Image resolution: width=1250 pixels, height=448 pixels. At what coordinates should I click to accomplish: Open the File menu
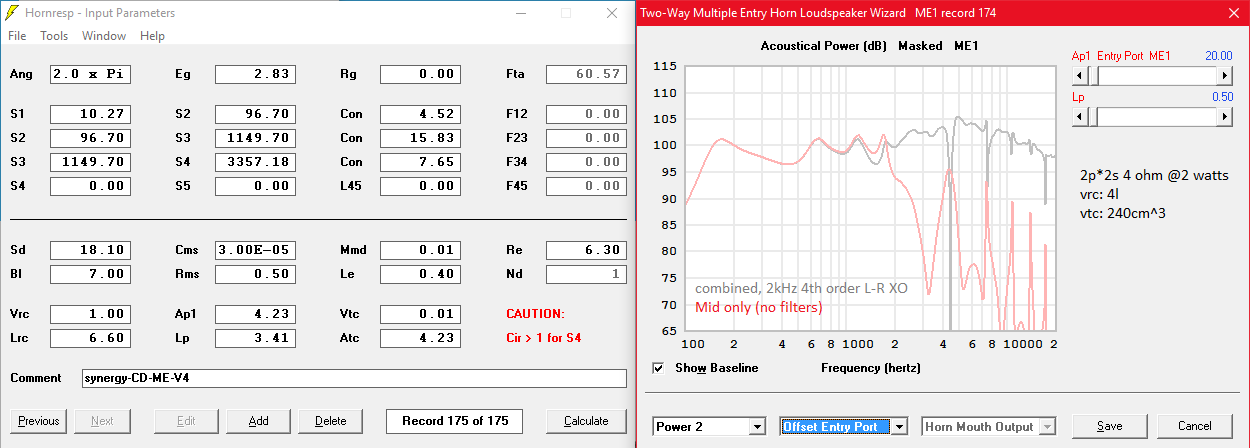click(17, 36)
